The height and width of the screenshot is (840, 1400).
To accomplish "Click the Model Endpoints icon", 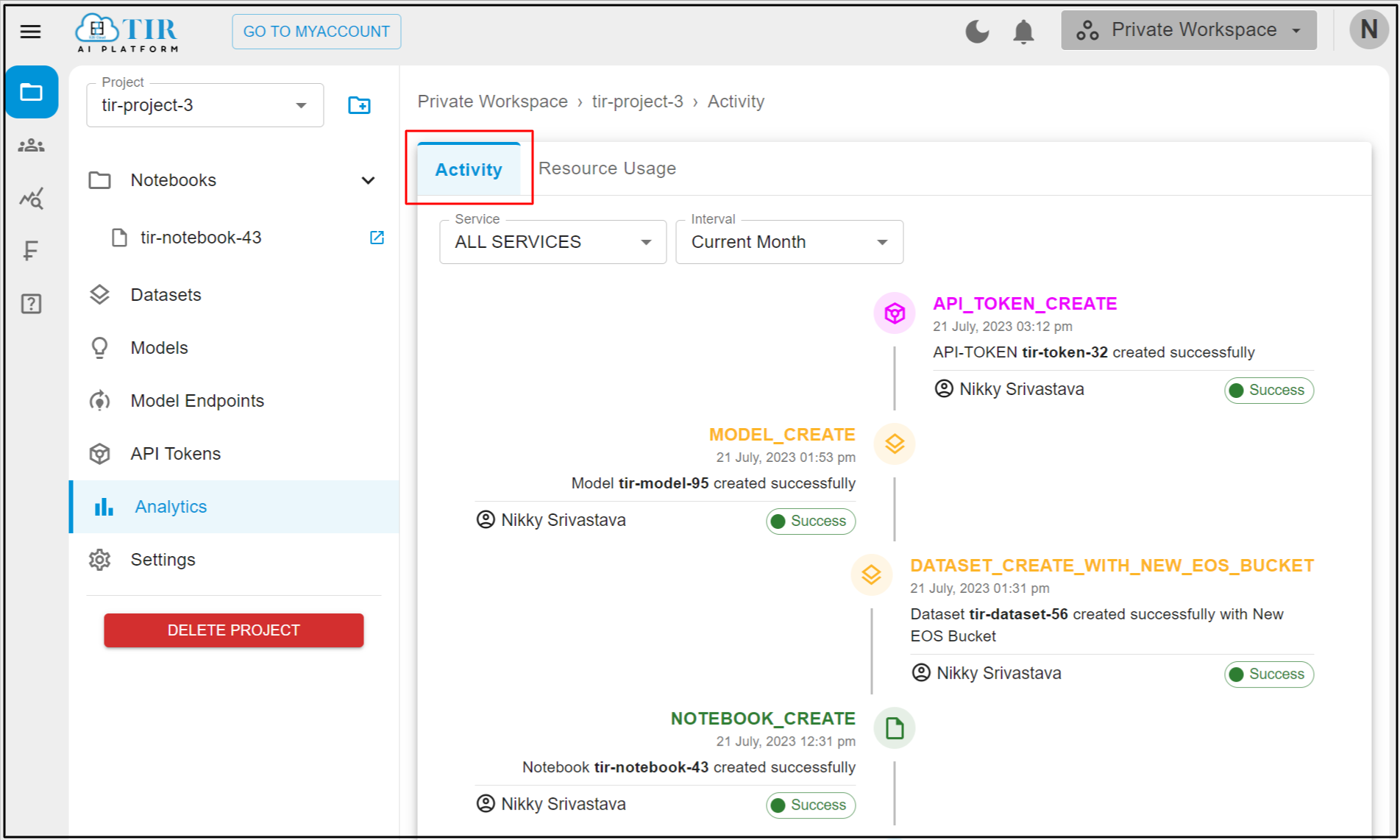I will click(x=99, y=401).
